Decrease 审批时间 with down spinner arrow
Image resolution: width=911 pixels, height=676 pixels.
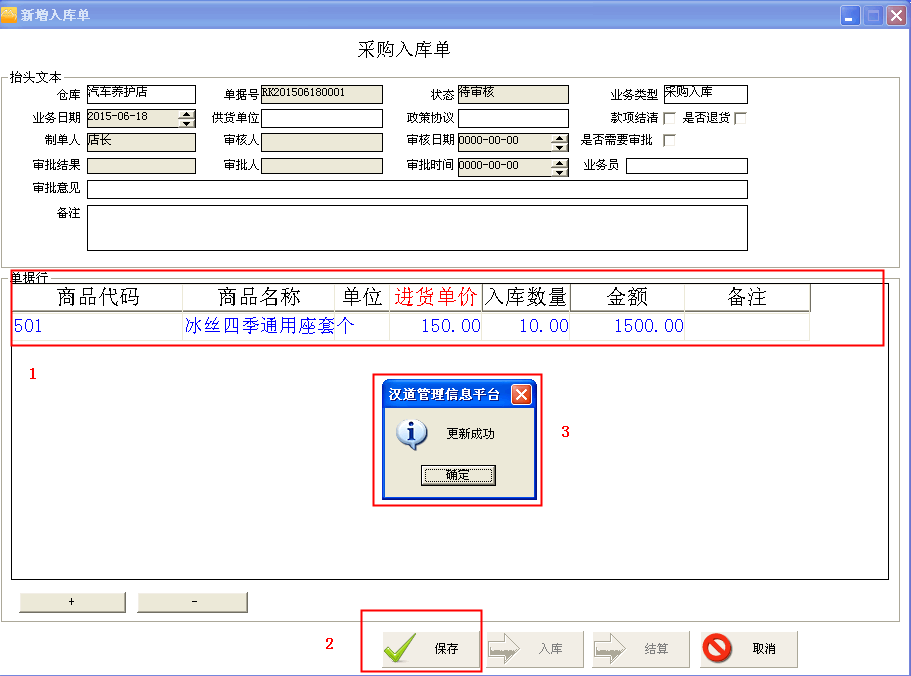tap(559, 172)
